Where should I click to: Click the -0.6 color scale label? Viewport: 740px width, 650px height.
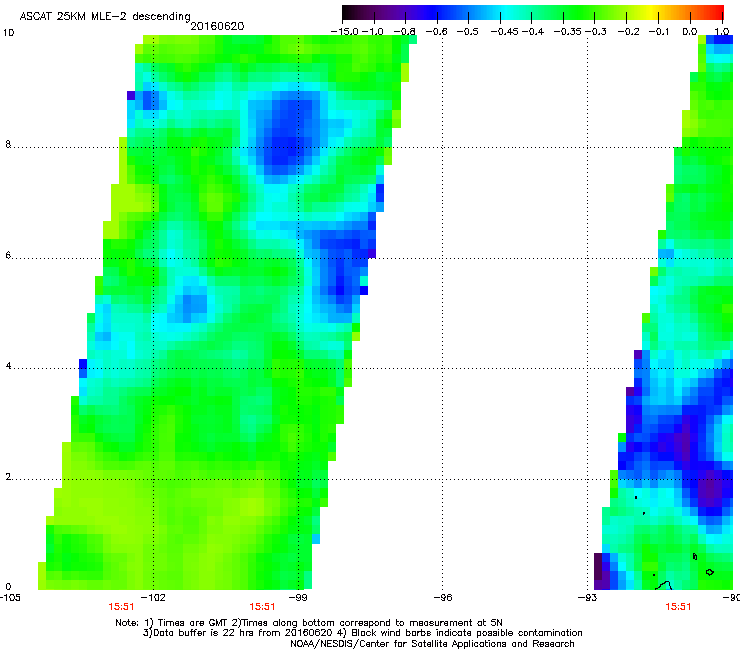437,32
